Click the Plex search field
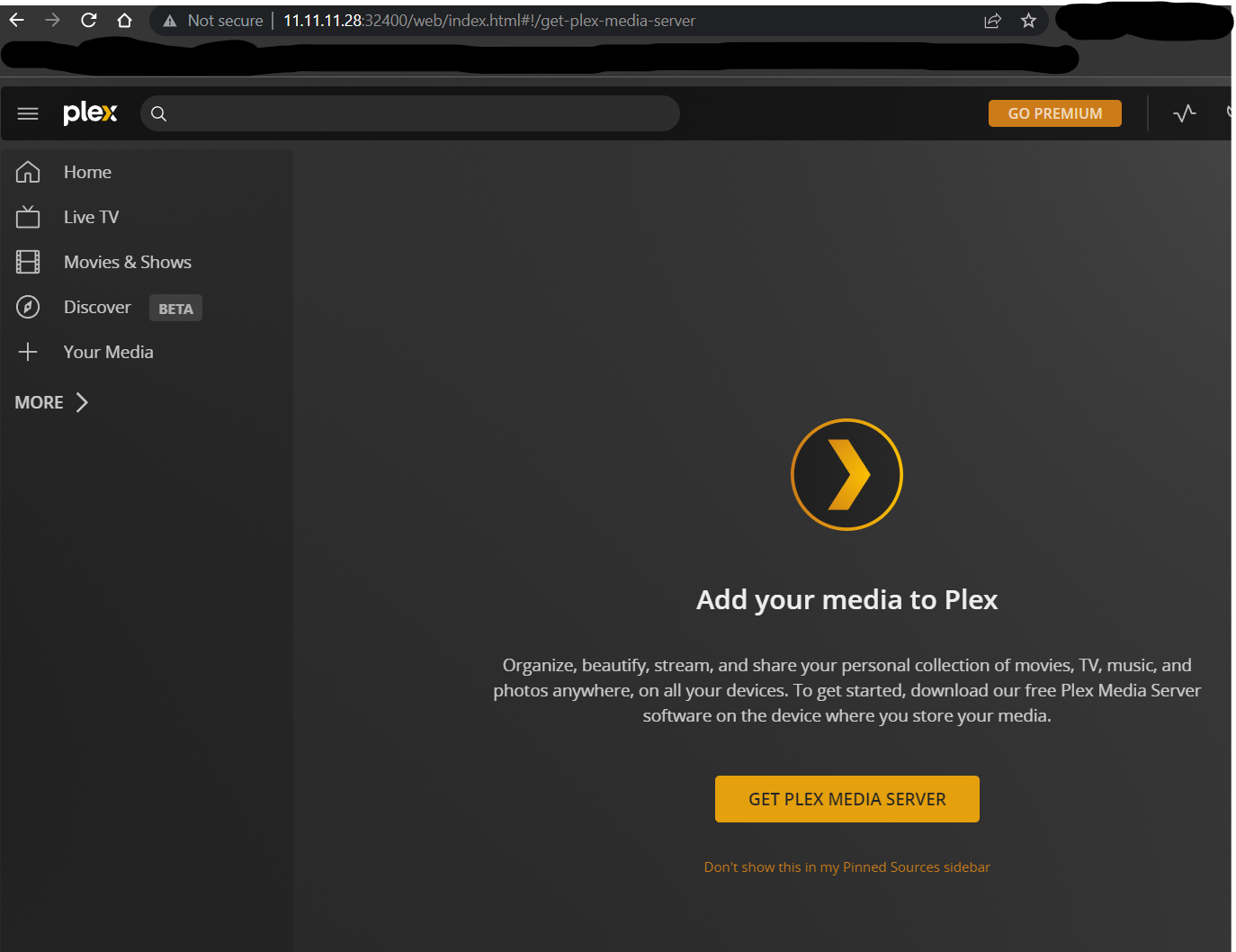Screen dimensions: 1236x952 (x=410, y=113)
